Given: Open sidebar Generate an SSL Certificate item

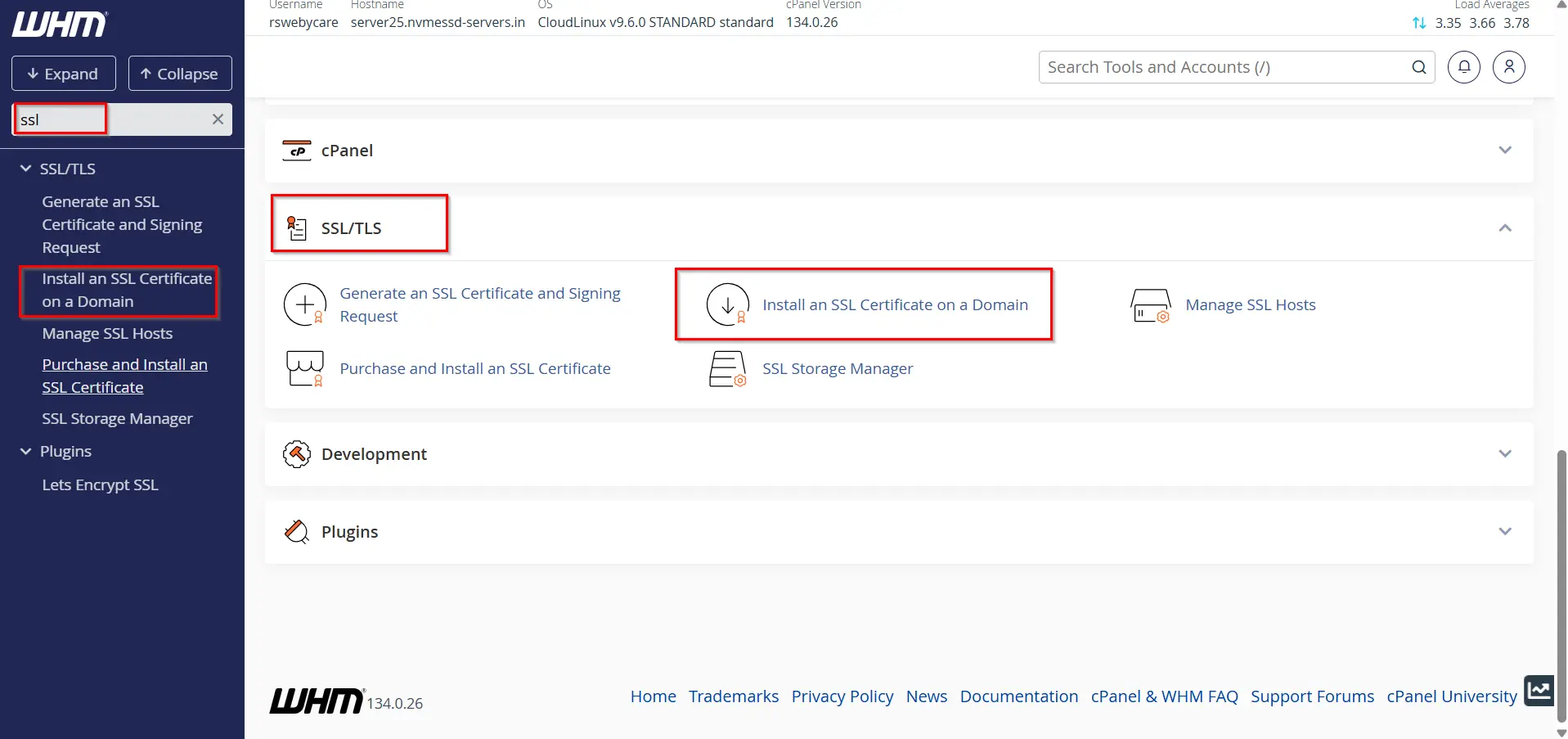Looking at the screenshot, I should pyautogui.click(x=122, y=224).
